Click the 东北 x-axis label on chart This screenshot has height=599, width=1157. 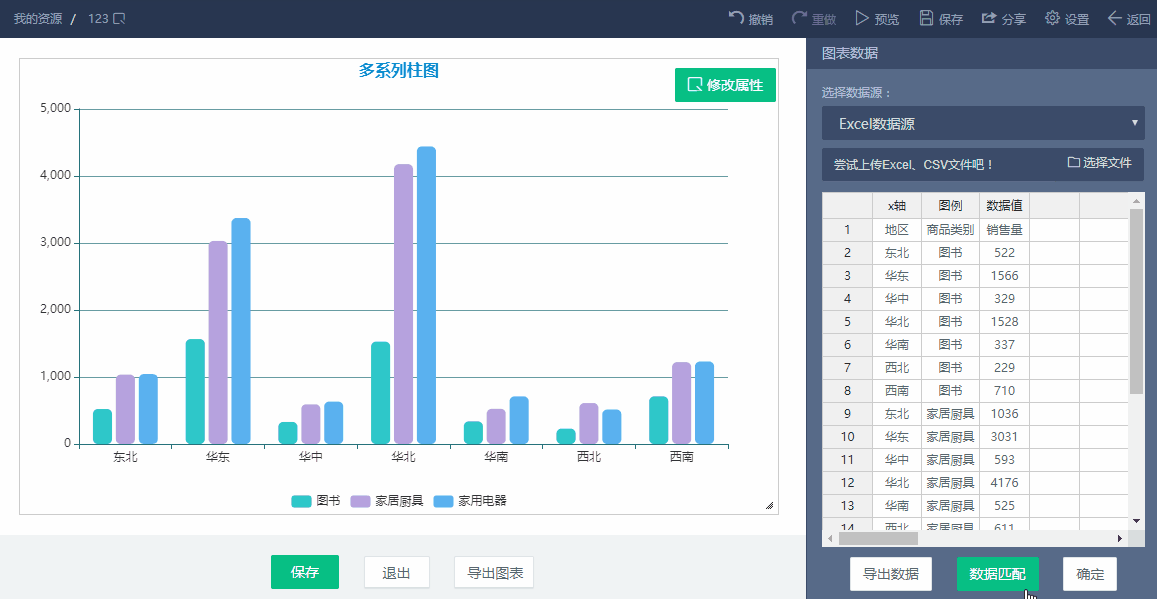125,457
